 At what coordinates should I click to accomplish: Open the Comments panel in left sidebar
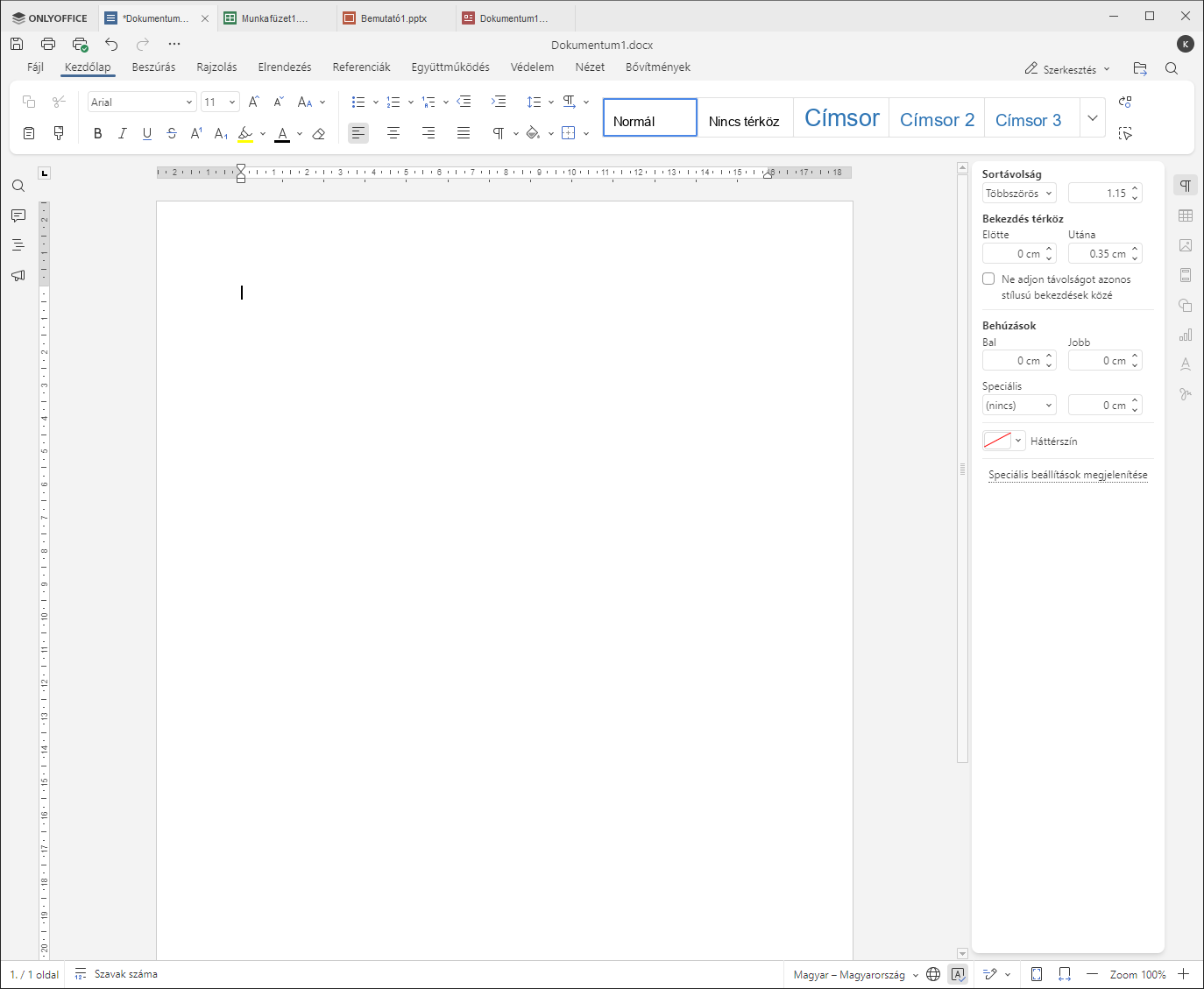(x=18, y=215)
